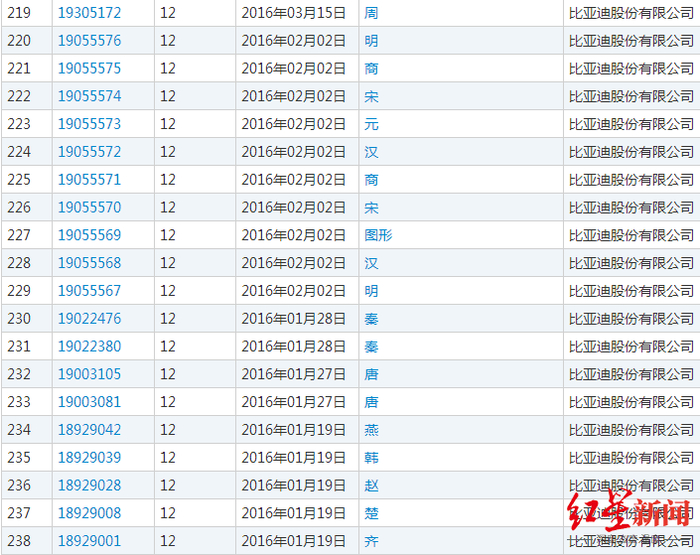Select date 2016年02月02日 in row 220
This screenshot has height=555, width=700.
point(294,41)
